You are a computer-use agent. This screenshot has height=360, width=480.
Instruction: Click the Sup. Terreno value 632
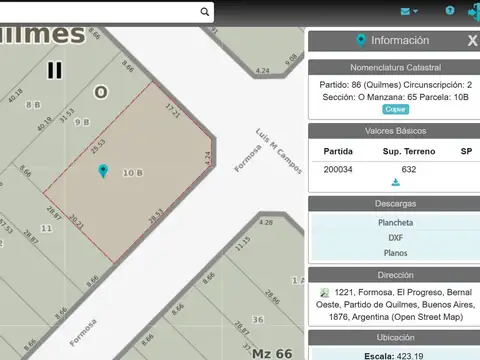coord(409,169)
